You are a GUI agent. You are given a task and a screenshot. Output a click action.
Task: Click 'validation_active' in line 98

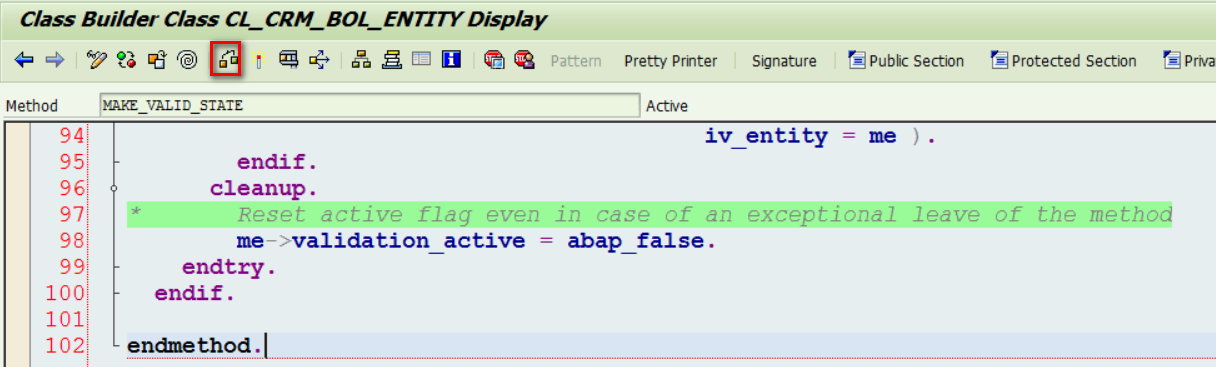[x=408, y=241]
